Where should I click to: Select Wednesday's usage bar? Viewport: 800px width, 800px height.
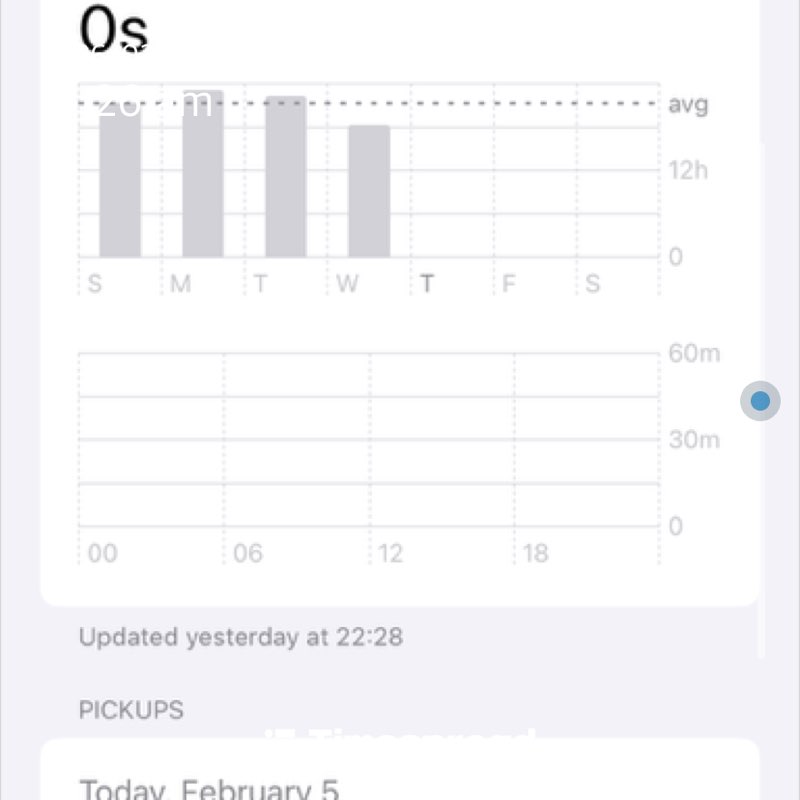(x=369, y=191)
